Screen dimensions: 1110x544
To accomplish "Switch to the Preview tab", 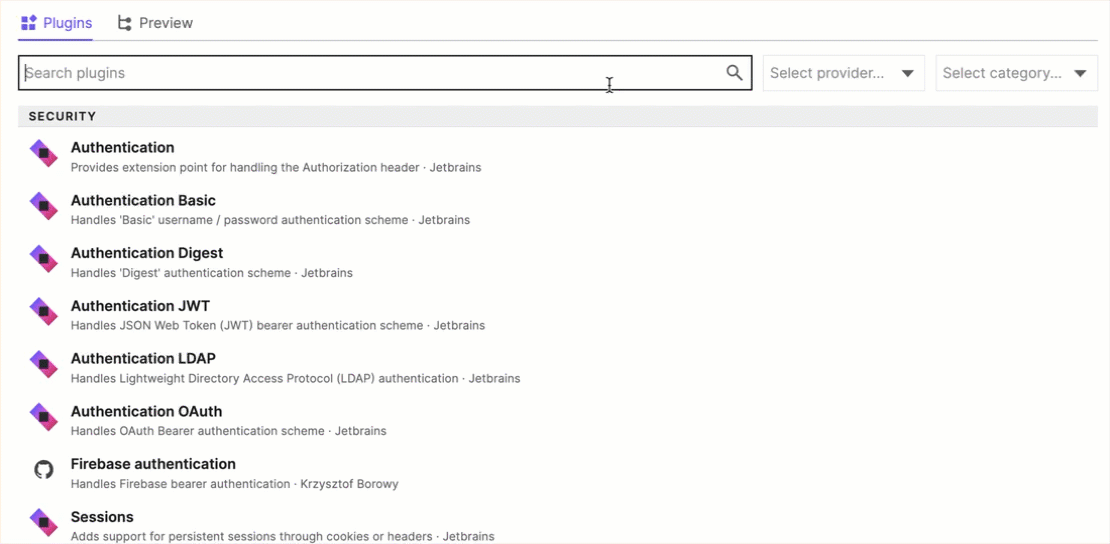I will point(155,23).
